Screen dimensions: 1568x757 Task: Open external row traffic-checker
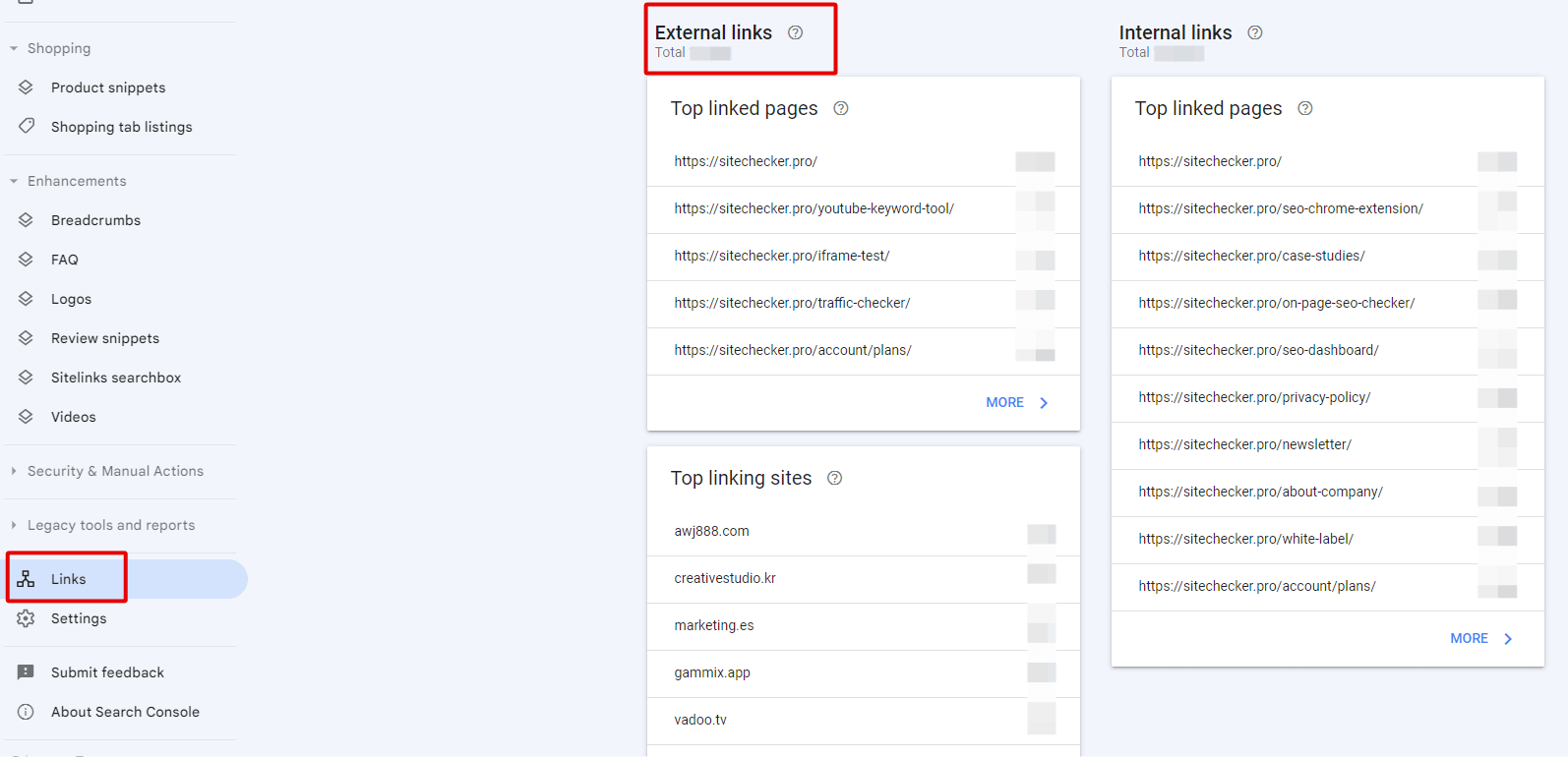pos(864,304)
